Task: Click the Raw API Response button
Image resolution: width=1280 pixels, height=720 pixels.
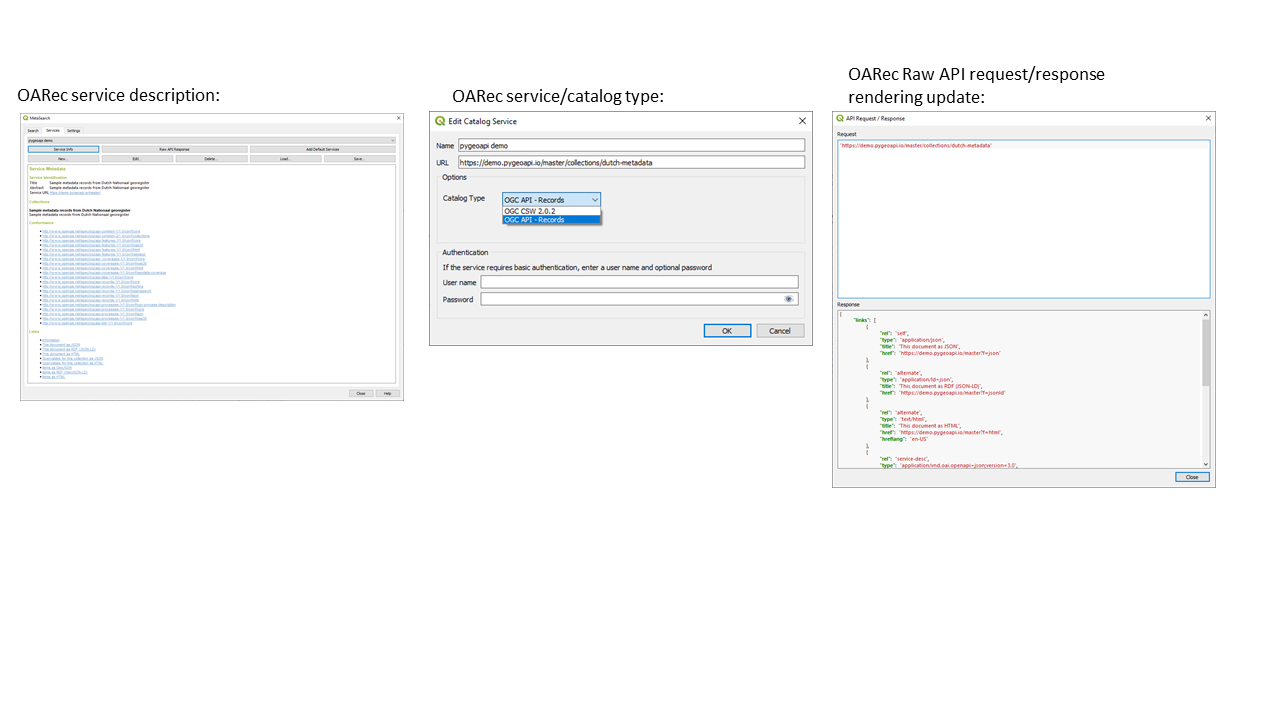Action: pyautogui.click(x=174, y=149)
